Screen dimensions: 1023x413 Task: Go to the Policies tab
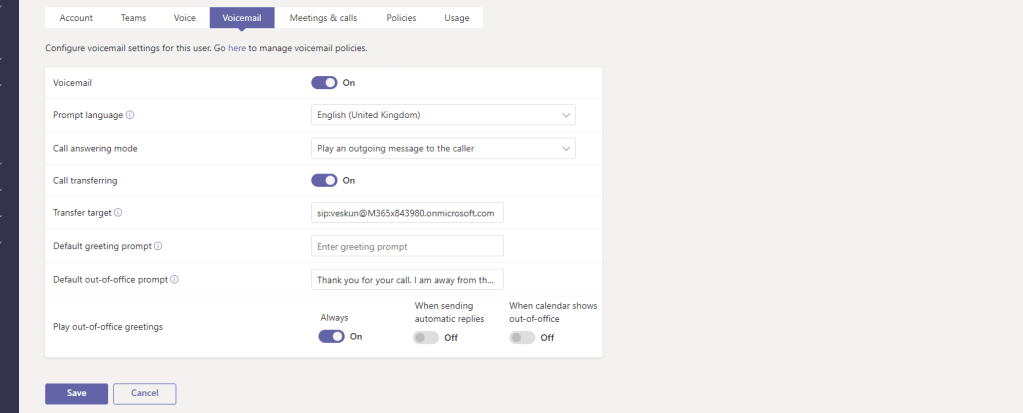point(402,18)
